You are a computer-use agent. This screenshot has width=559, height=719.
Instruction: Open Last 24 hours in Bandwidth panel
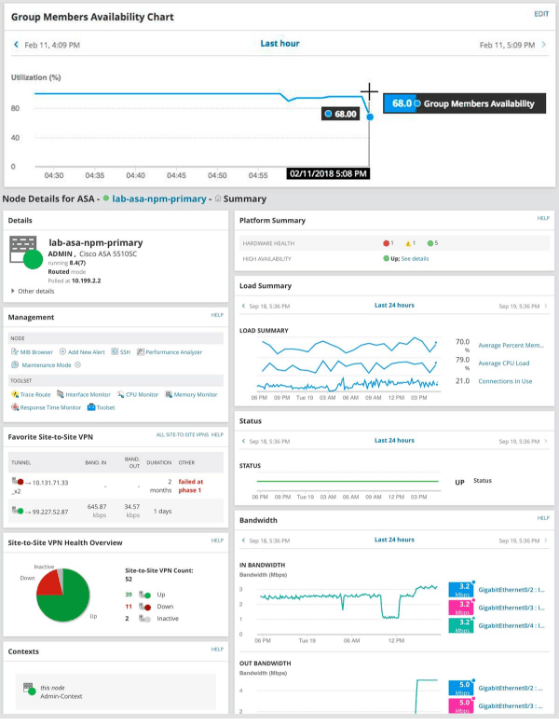click(x=394, y=540)
